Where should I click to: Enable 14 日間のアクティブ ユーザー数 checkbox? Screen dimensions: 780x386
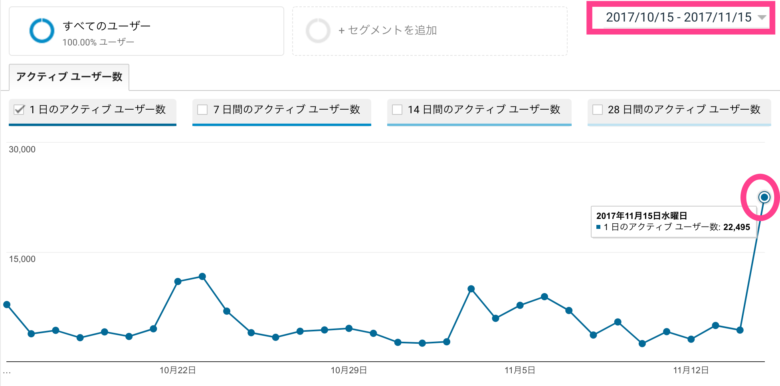(397, 110)
